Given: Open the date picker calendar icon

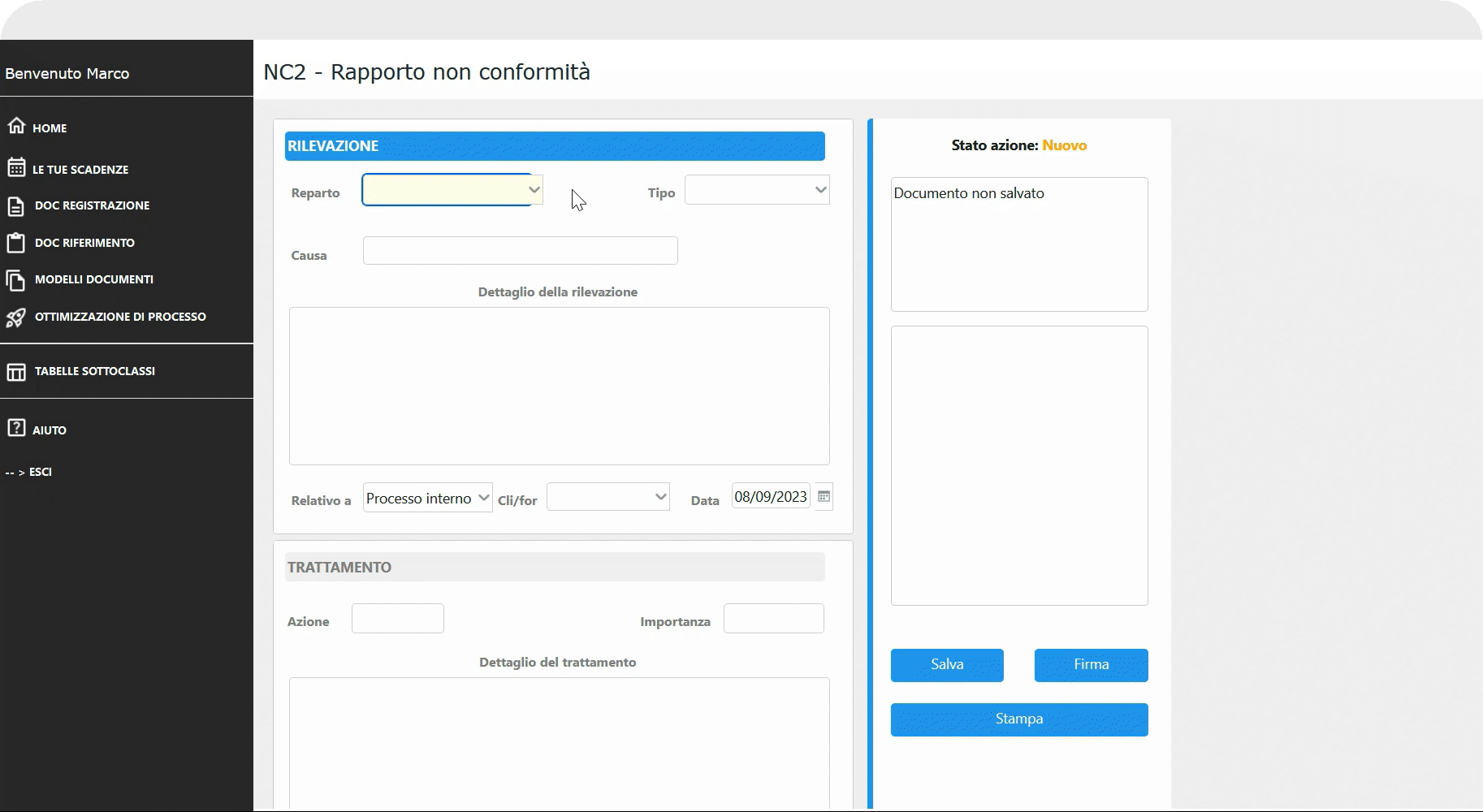Looking at the screenshot, I should click(x=824, y=497).
